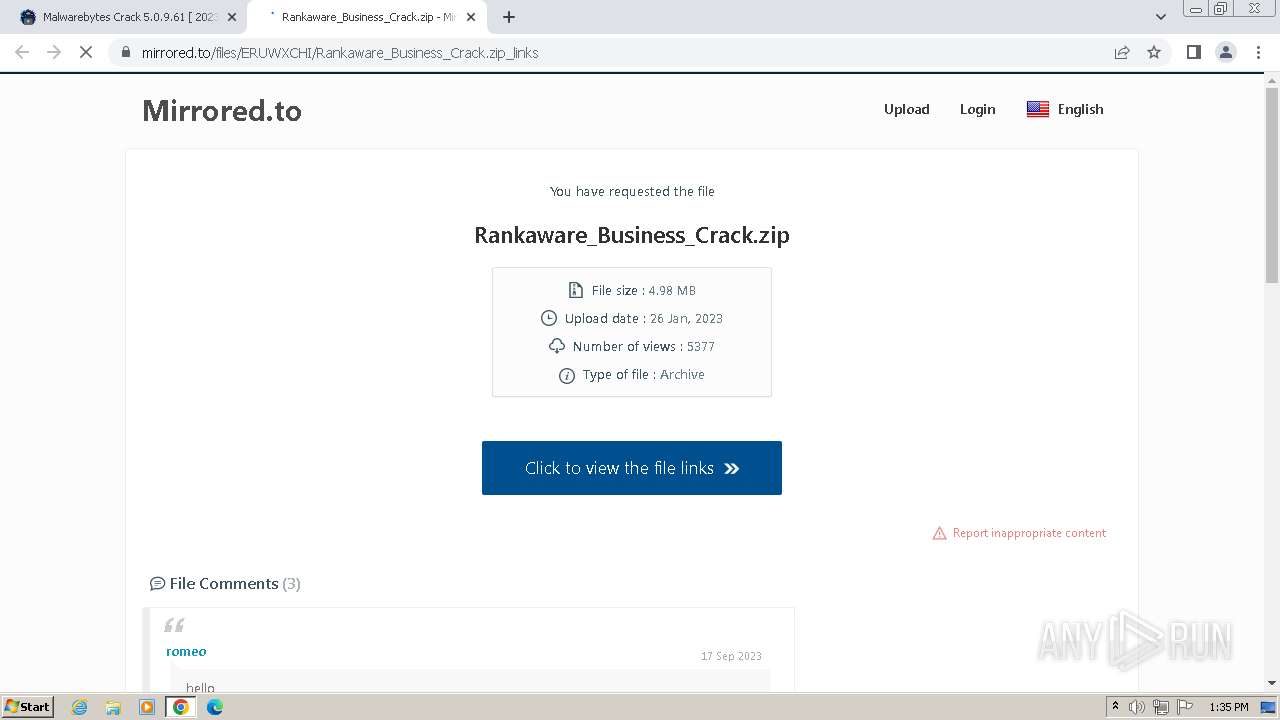Open the Chrome three-dot menu
1280x720 pixels.
pyautogui.click(x=1259, y=53)
